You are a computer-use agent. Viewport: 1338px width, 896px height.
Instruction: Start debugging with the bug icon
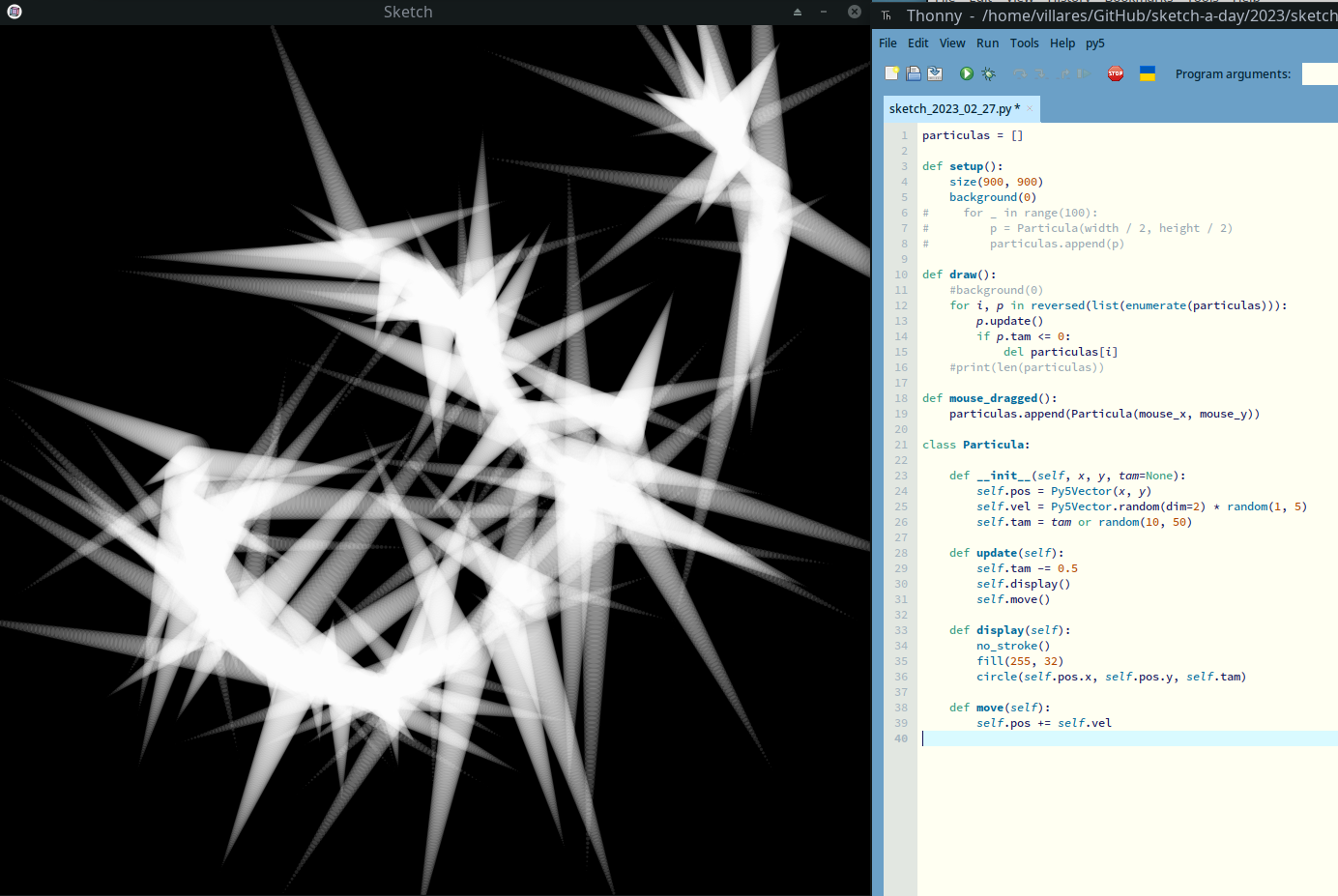(988, 73)
